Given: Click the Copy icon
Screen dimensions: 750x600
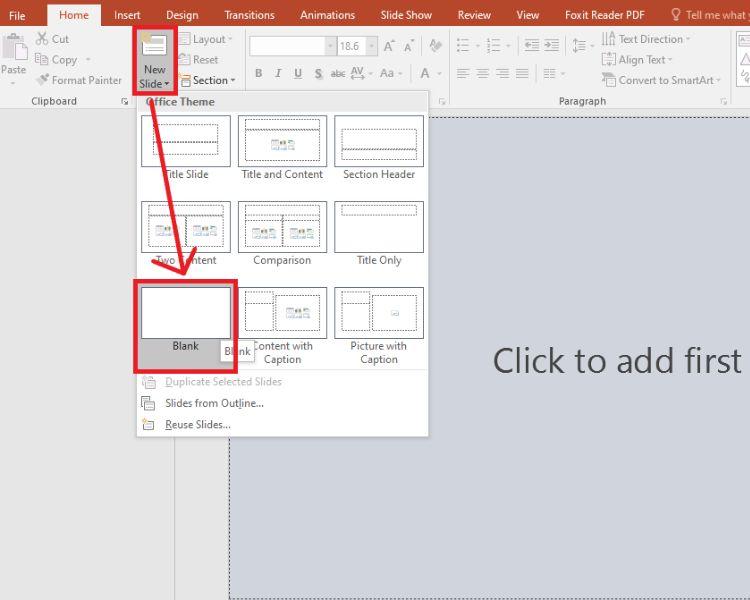Looking at the screenshot, I should [x=42, y=59].
